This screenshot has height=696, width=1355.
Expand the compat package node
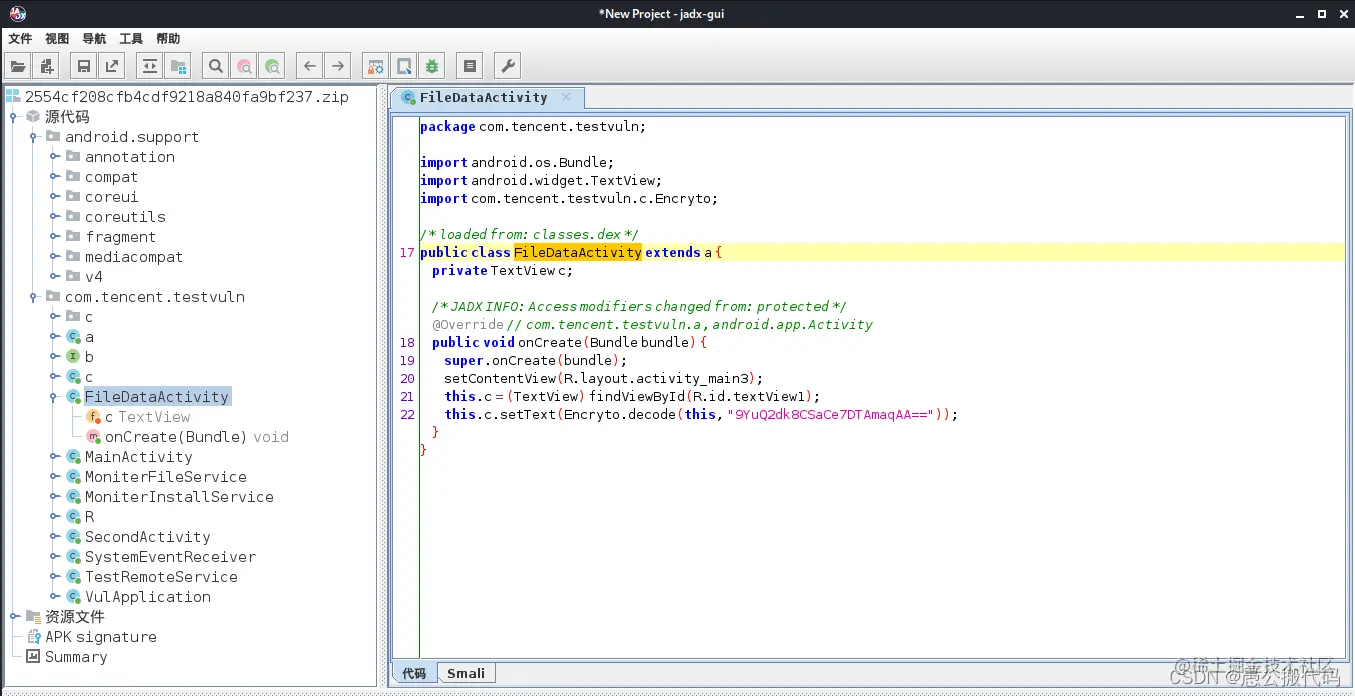[x=55, y=177]
